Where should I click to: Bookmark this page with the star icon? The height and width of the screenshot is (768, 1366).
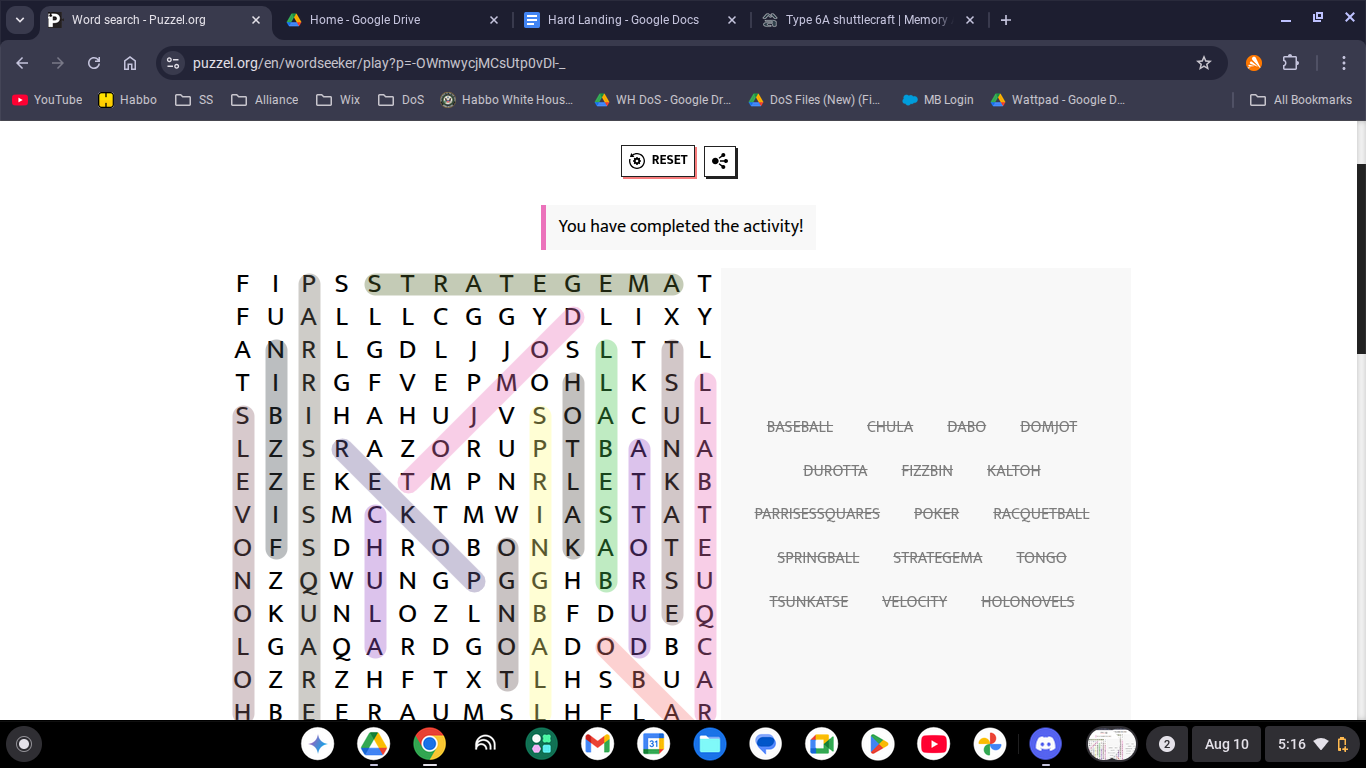tap(1204, 63)
